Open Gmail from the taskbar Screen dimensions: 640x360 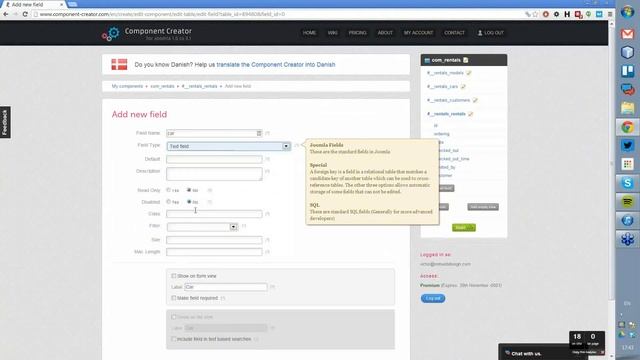tap(627, 33)
